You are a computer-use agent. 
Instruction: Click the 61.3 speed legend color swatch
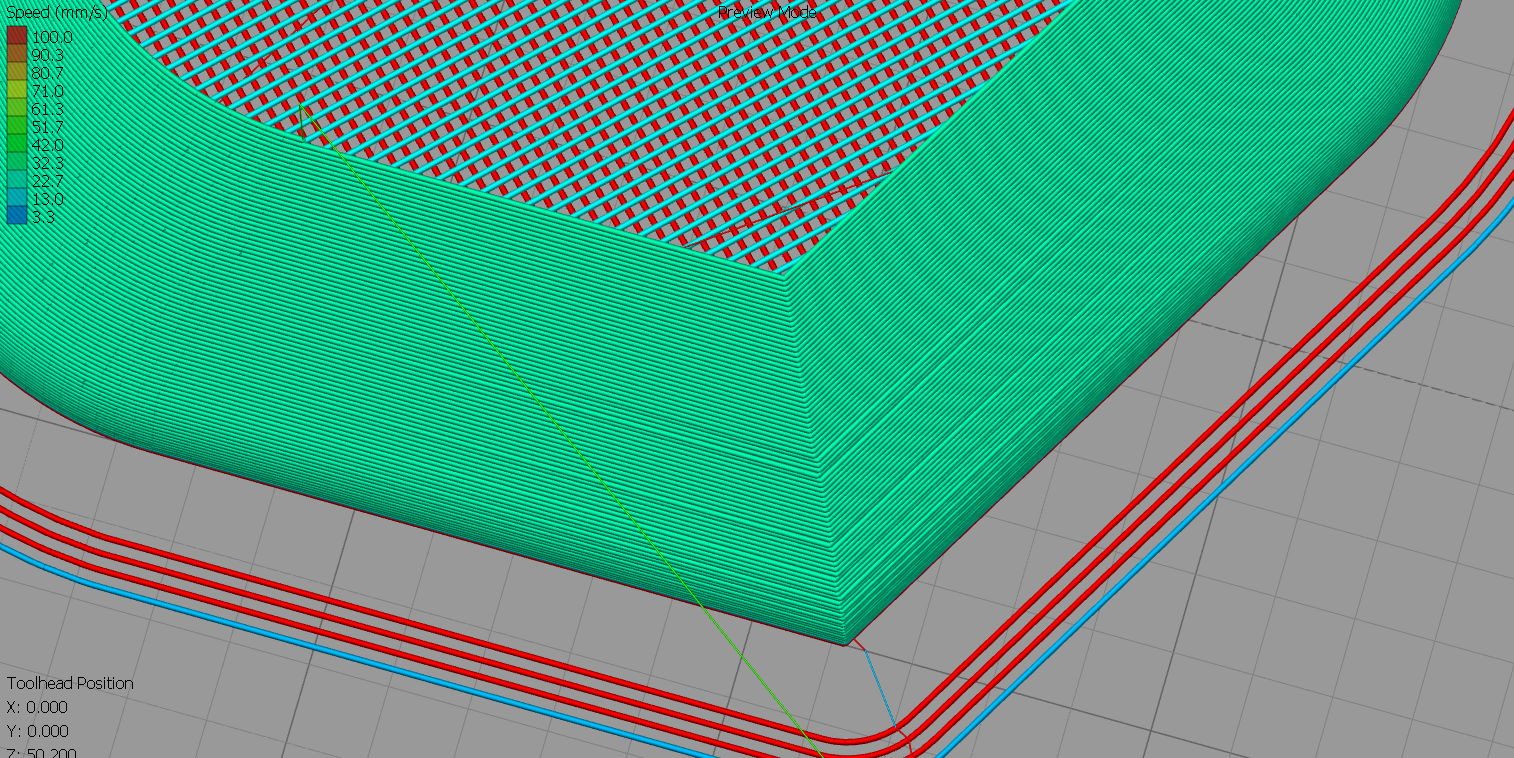point(17,109)
